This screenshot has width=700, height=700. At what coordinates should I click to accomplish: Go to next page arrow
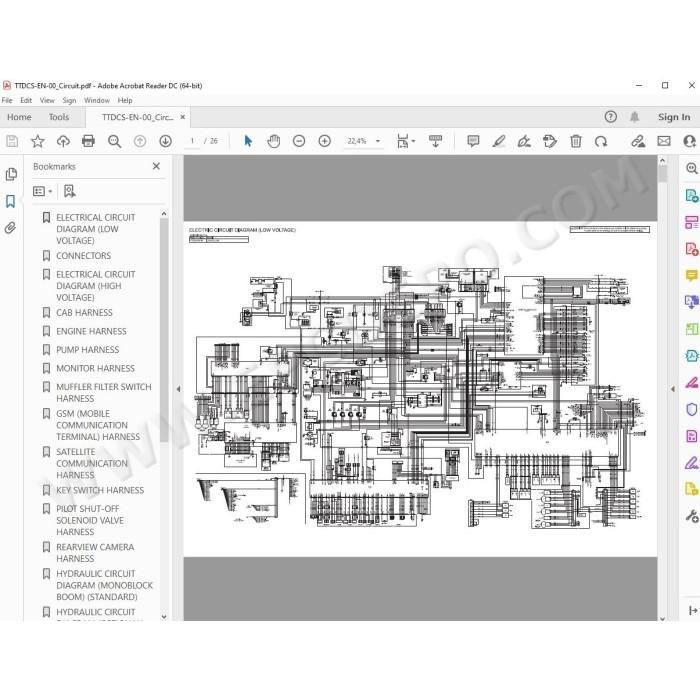(x=166, y=141)
